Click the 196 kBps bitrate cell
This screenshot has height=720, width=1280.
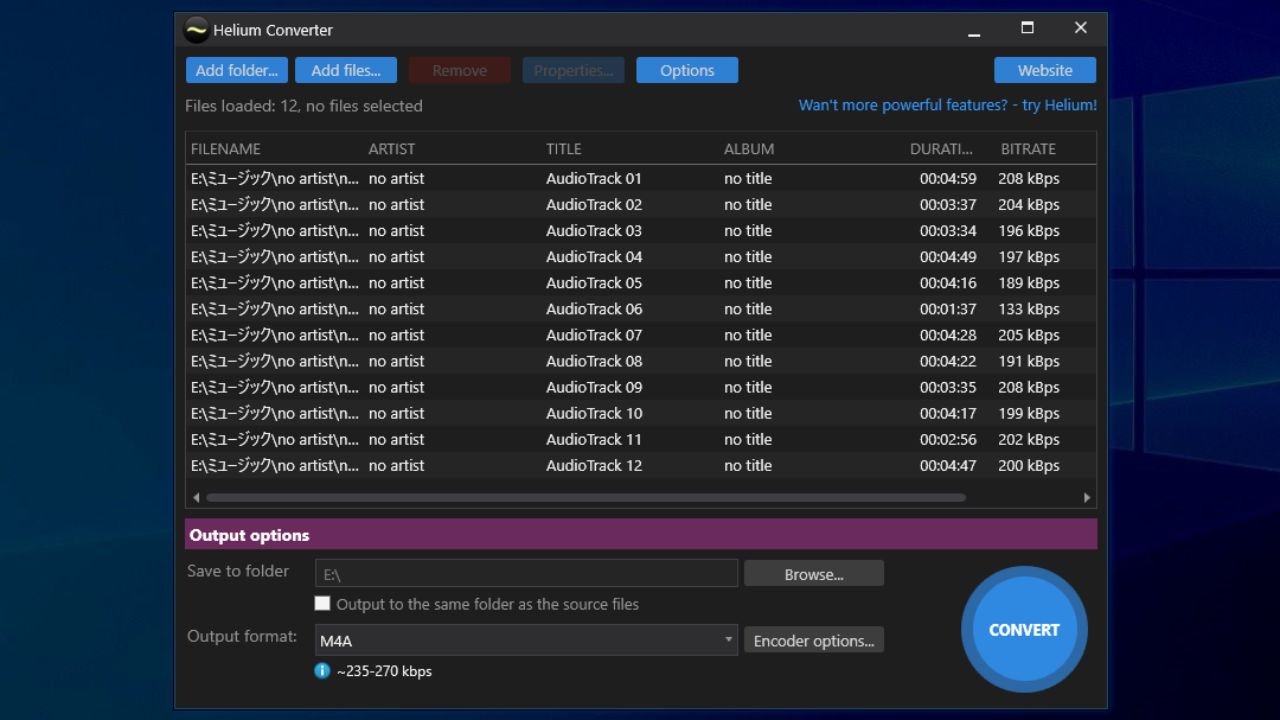coord(1029,230)
